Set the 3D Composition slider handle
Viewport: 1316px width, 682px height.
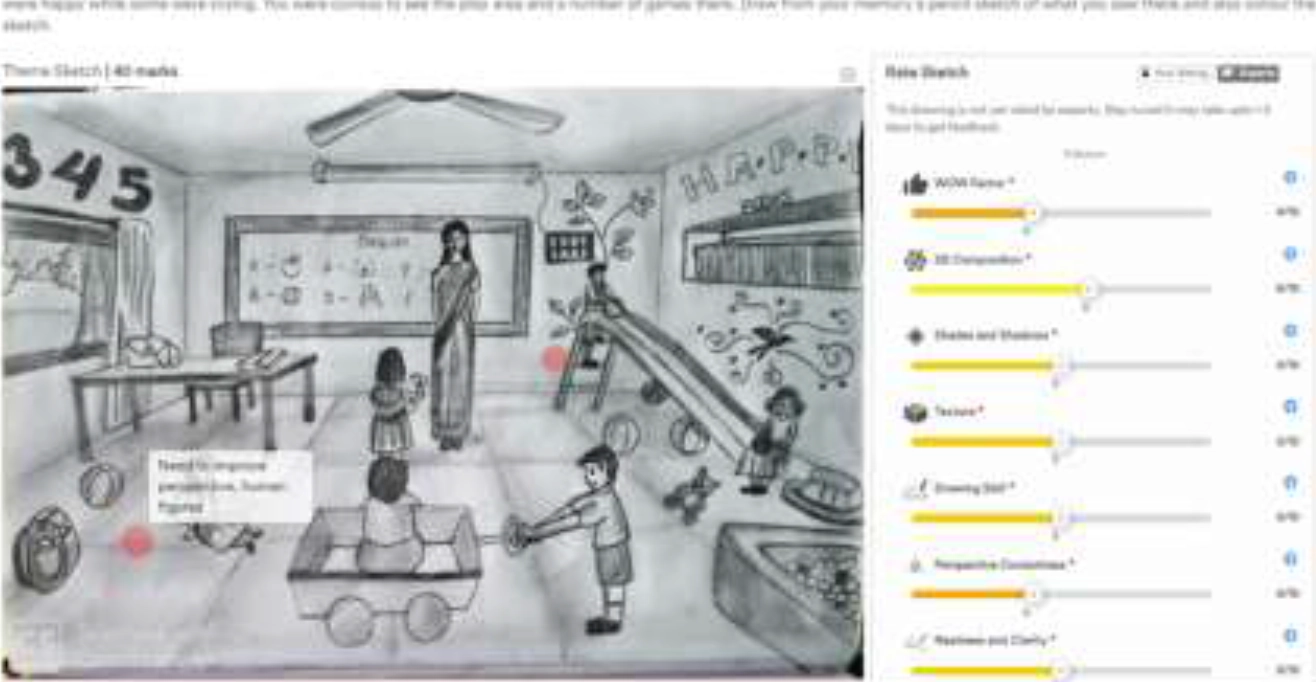coord(1089,289)
